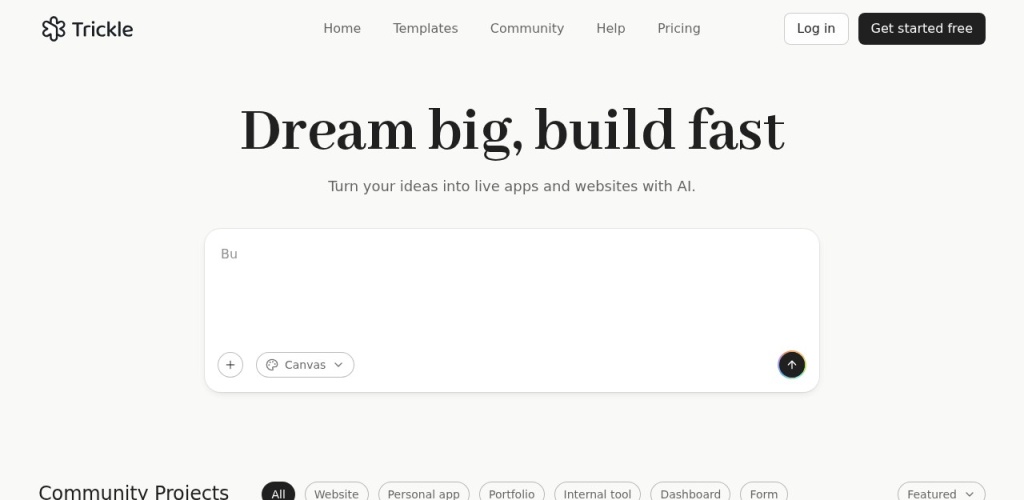This screenshot has width=1024, height=500.
Task: Toggle the Personal app filter
Action: coord(423,493)
